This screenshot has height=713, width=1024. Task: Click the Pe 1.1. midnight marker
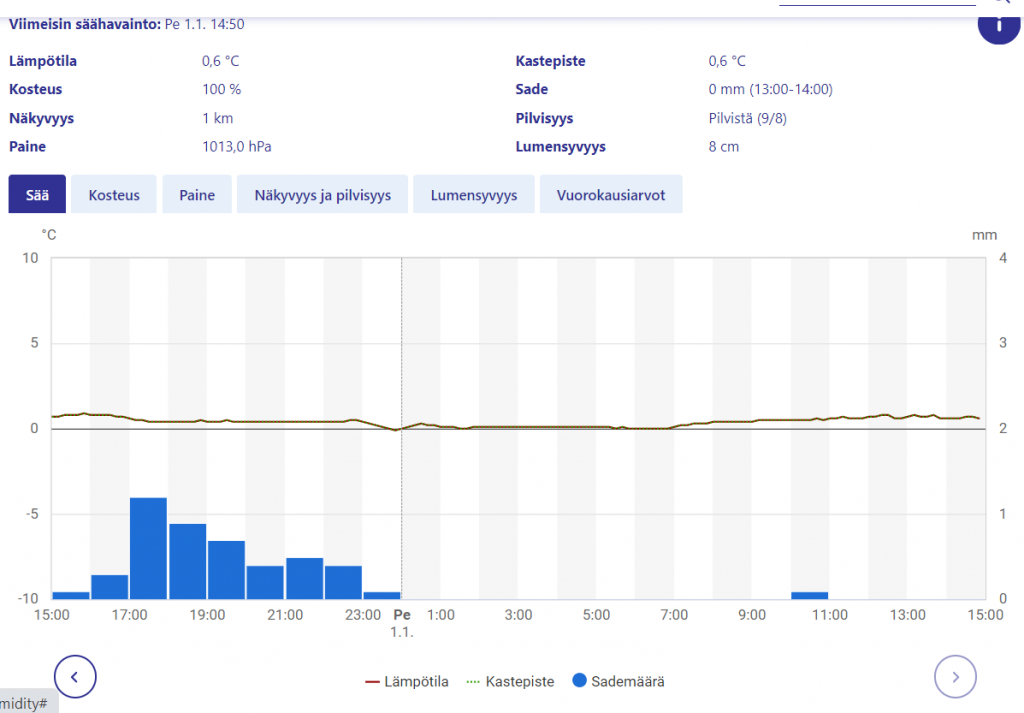(x=402, y=622)
